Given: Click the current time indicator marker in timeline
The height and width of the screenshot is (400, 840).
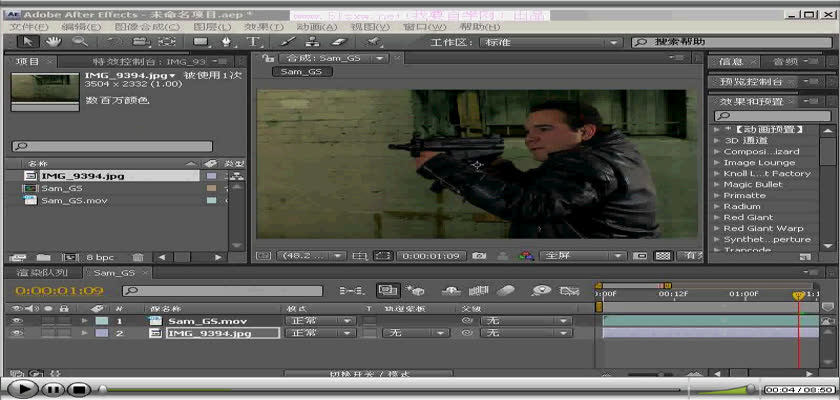Looking at the screenshot, I should (x=798, y=296).
